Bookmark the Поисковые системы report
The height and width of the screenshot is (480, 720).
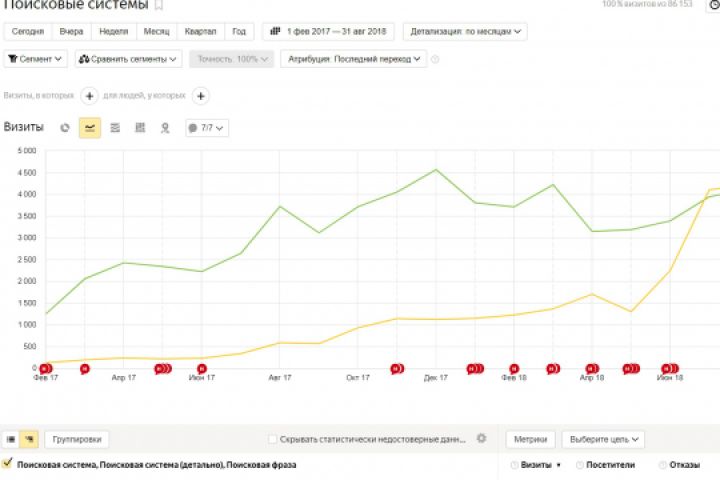point(158,5)
